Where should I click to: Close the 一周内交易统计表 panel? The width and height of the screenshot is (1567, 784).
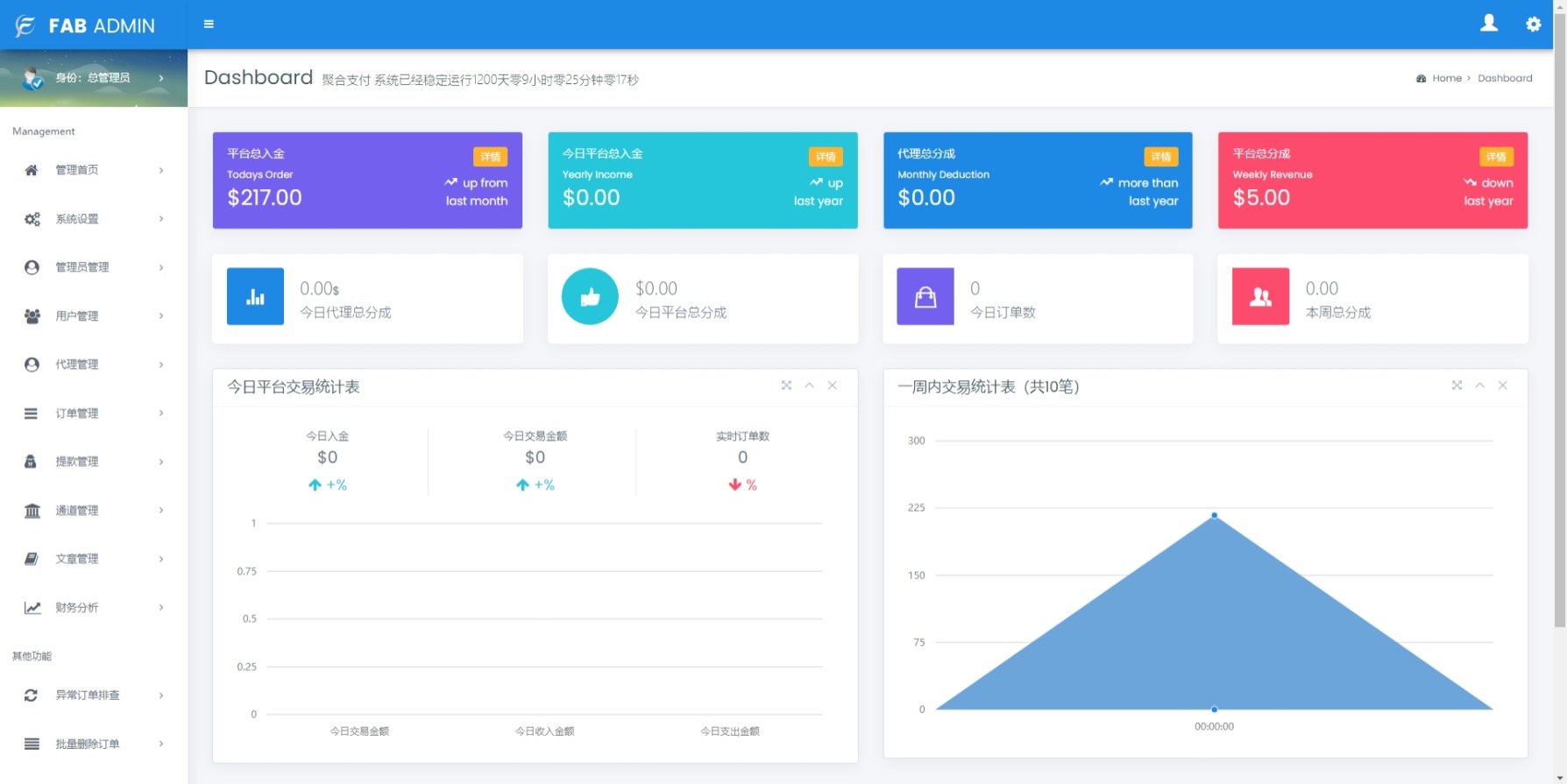[1502, 385]
